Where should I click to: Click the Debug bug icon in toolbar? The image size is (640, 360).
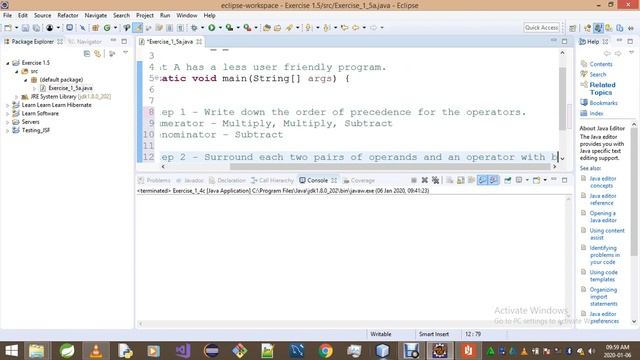pos(194,28)
